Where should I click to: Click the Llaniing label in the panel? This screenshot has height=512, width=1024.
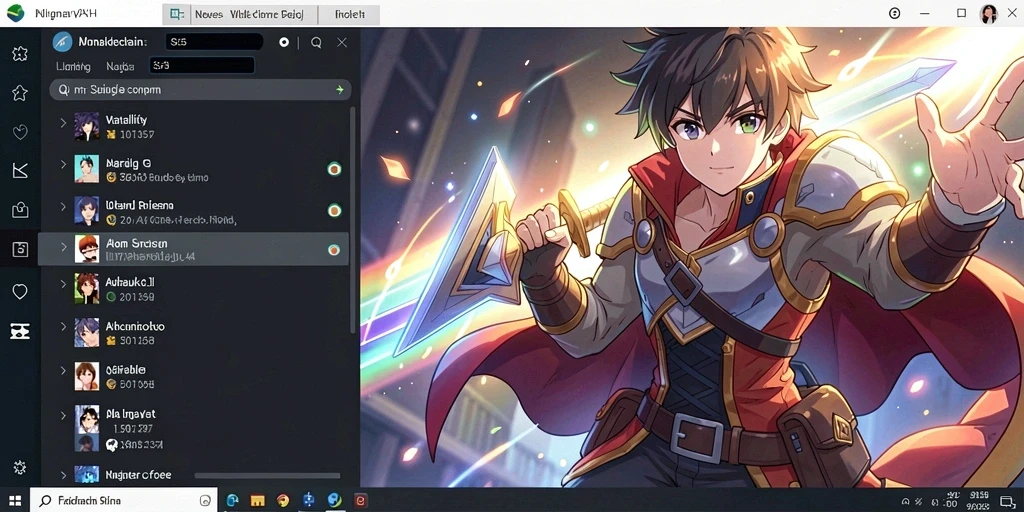point(73,66)
